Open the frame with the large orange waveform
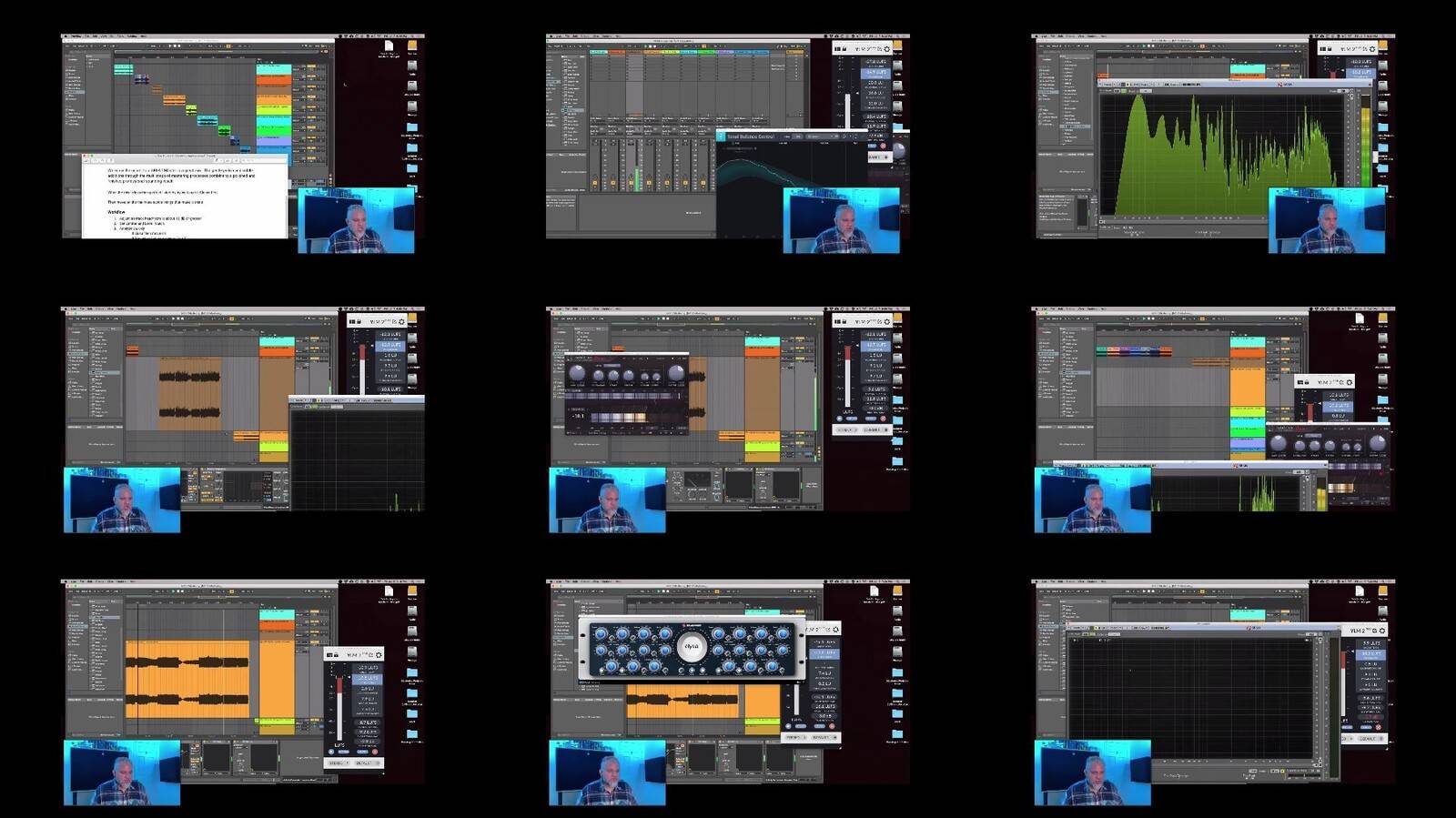The width and height of the screenshot is (1456, 818). (243, 693)
